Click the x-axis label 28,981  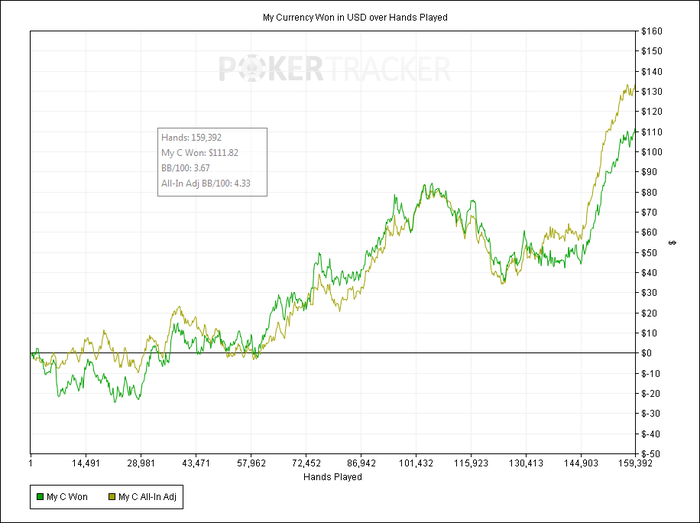coord(141,463)
